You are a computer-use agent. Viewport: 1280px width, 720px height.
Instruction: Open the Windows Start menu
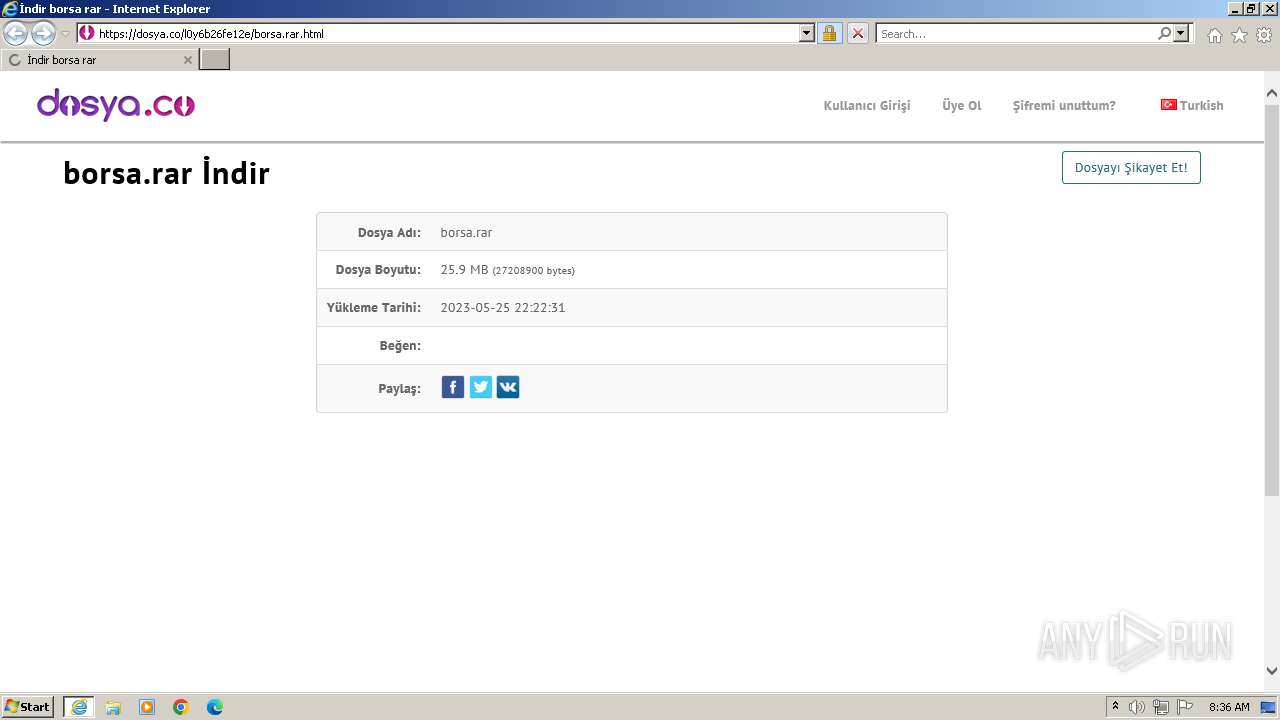coord(28,707)
